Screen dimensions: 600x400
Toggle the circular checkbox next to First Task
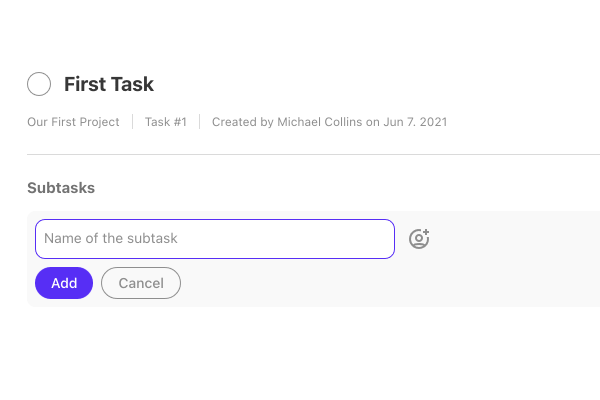(39, 84)
